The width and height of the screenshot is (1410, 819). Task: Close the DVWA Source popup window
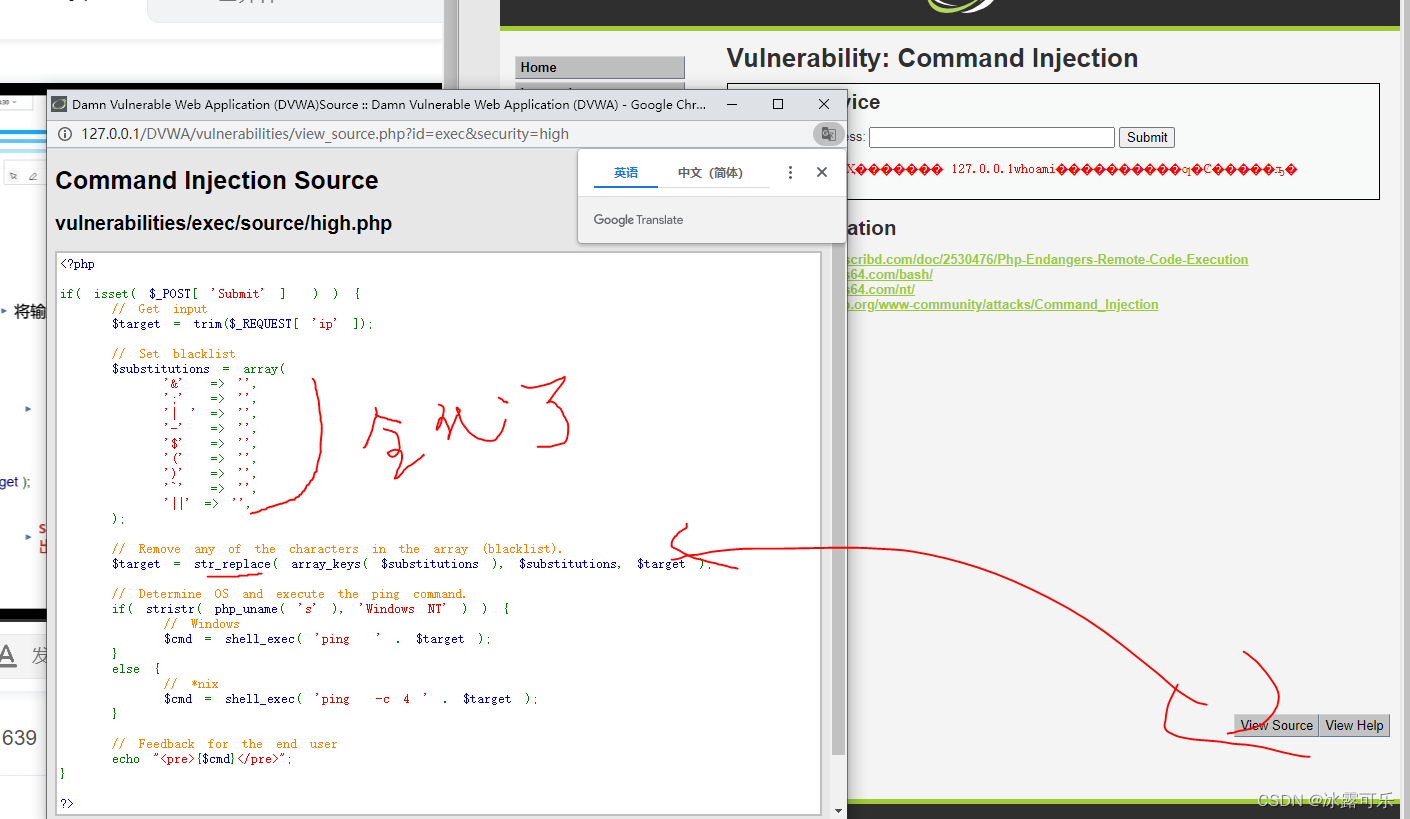824,104
